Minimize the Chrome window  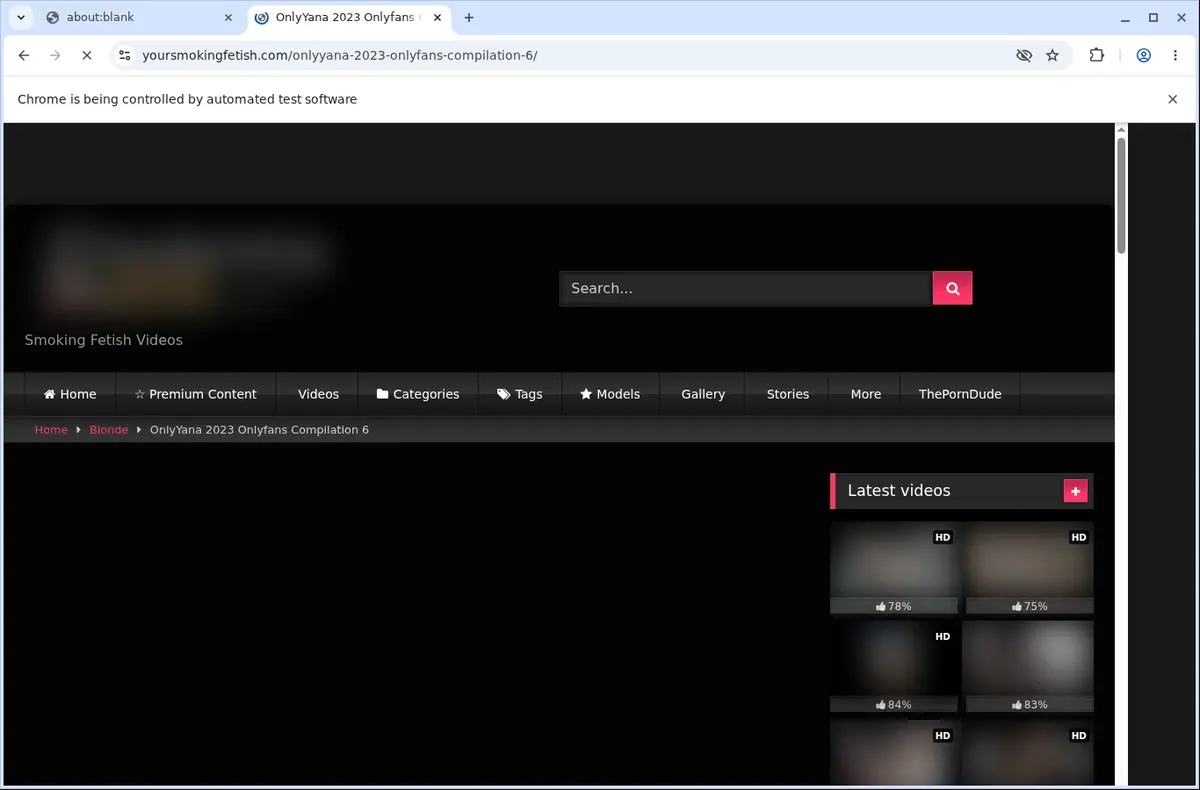coord(1126,17)
